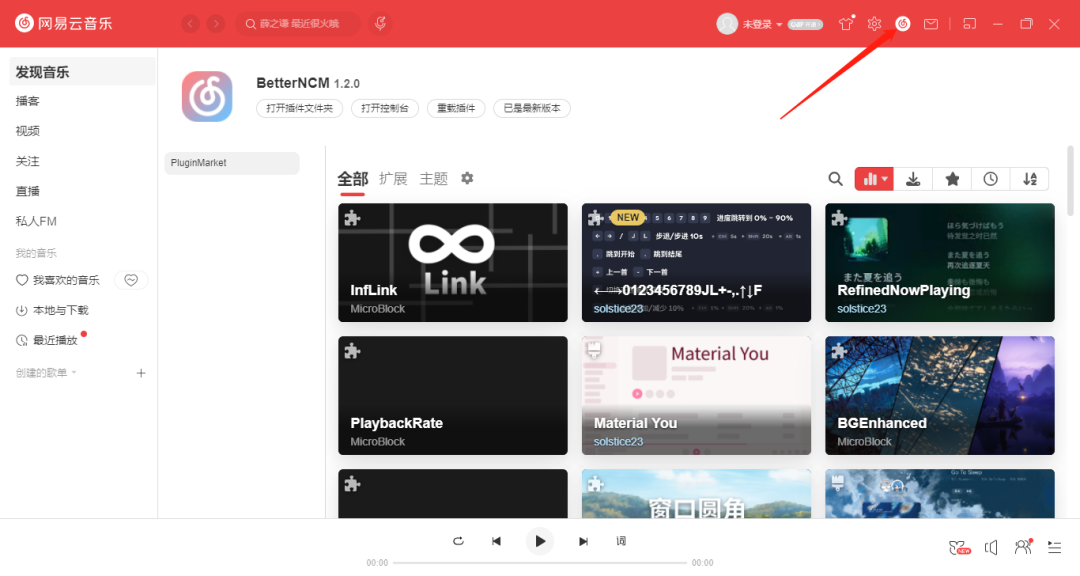Sort plugins by update time clock icon
The width and height of the screenshot is (1080, 576).
990,179
